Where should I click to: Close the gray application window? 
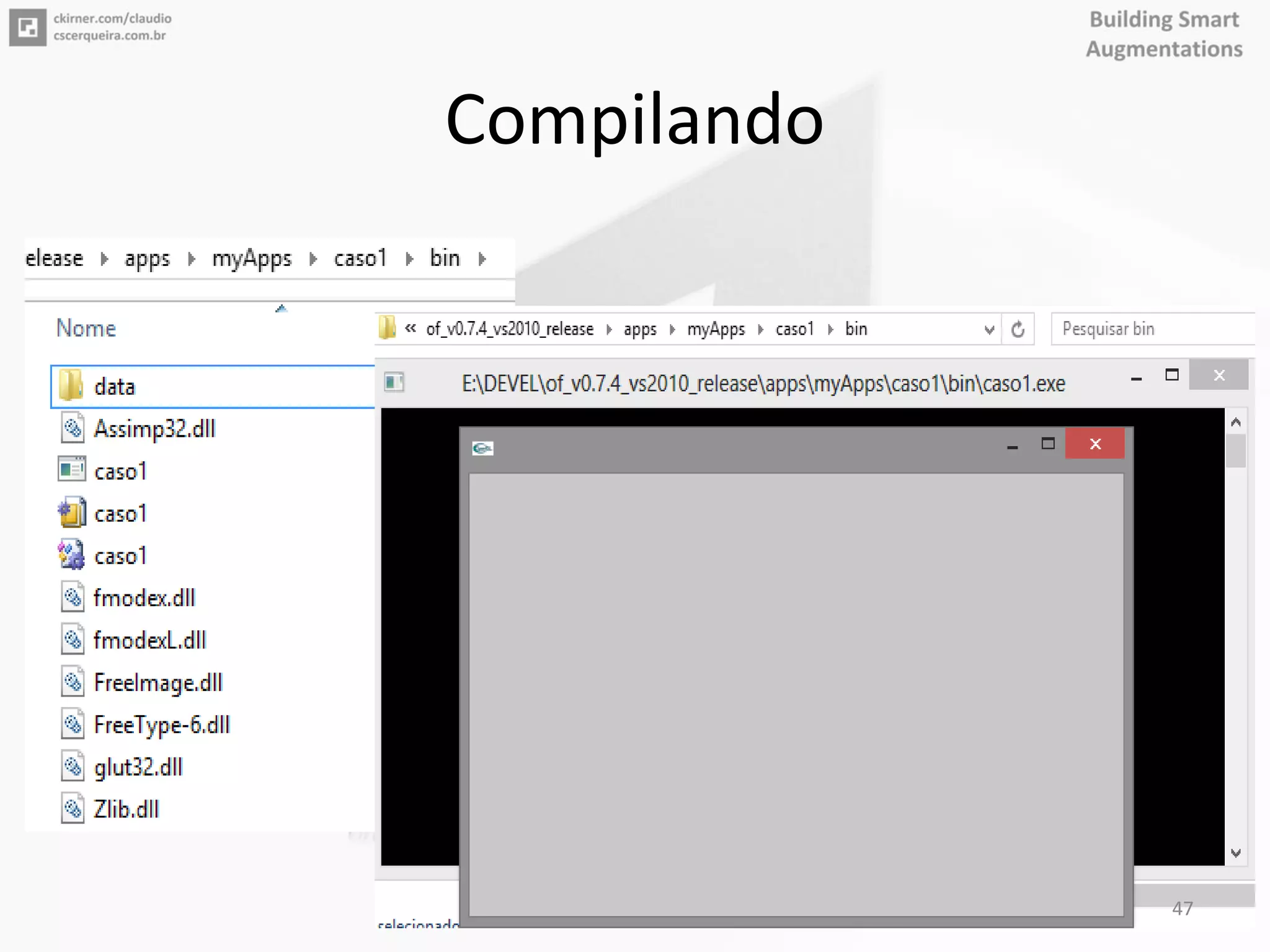[1095, 444]
